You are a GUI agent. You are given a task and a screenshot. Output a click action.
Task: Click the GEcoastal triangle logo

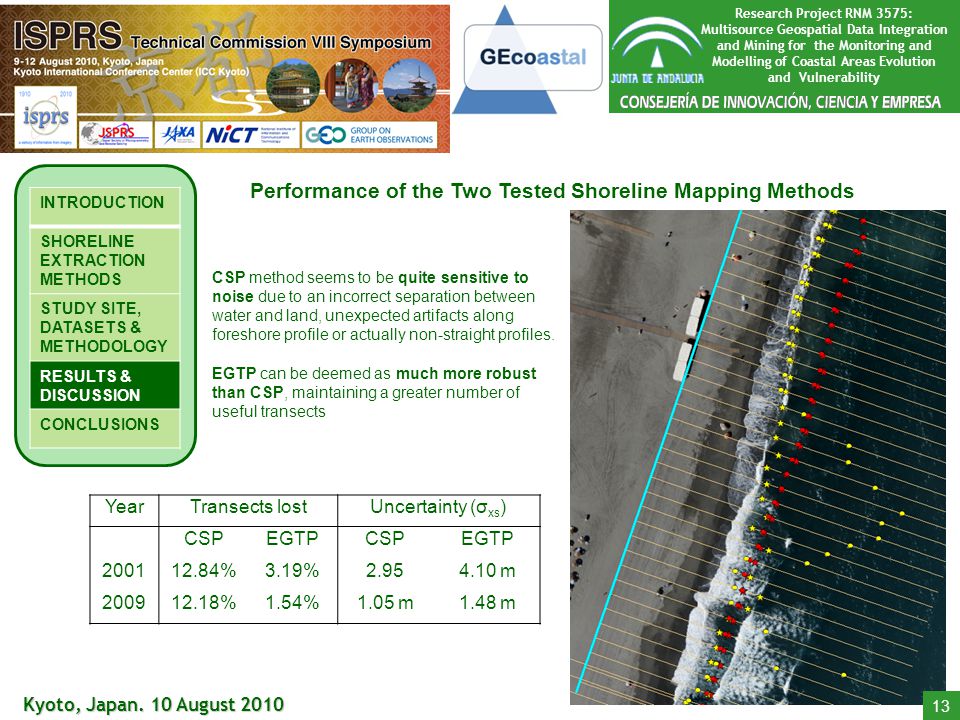point(527,60)
